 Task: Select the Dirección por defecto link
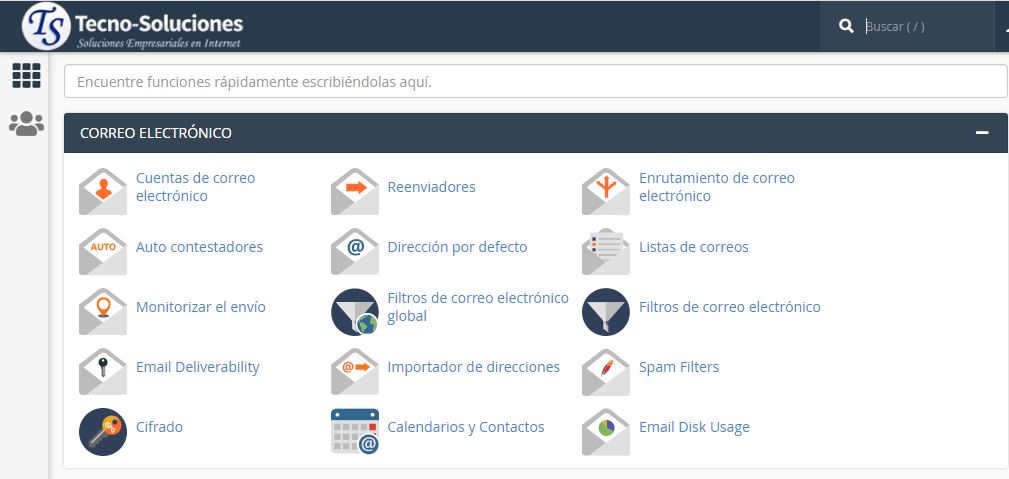(x=458, y=247)
